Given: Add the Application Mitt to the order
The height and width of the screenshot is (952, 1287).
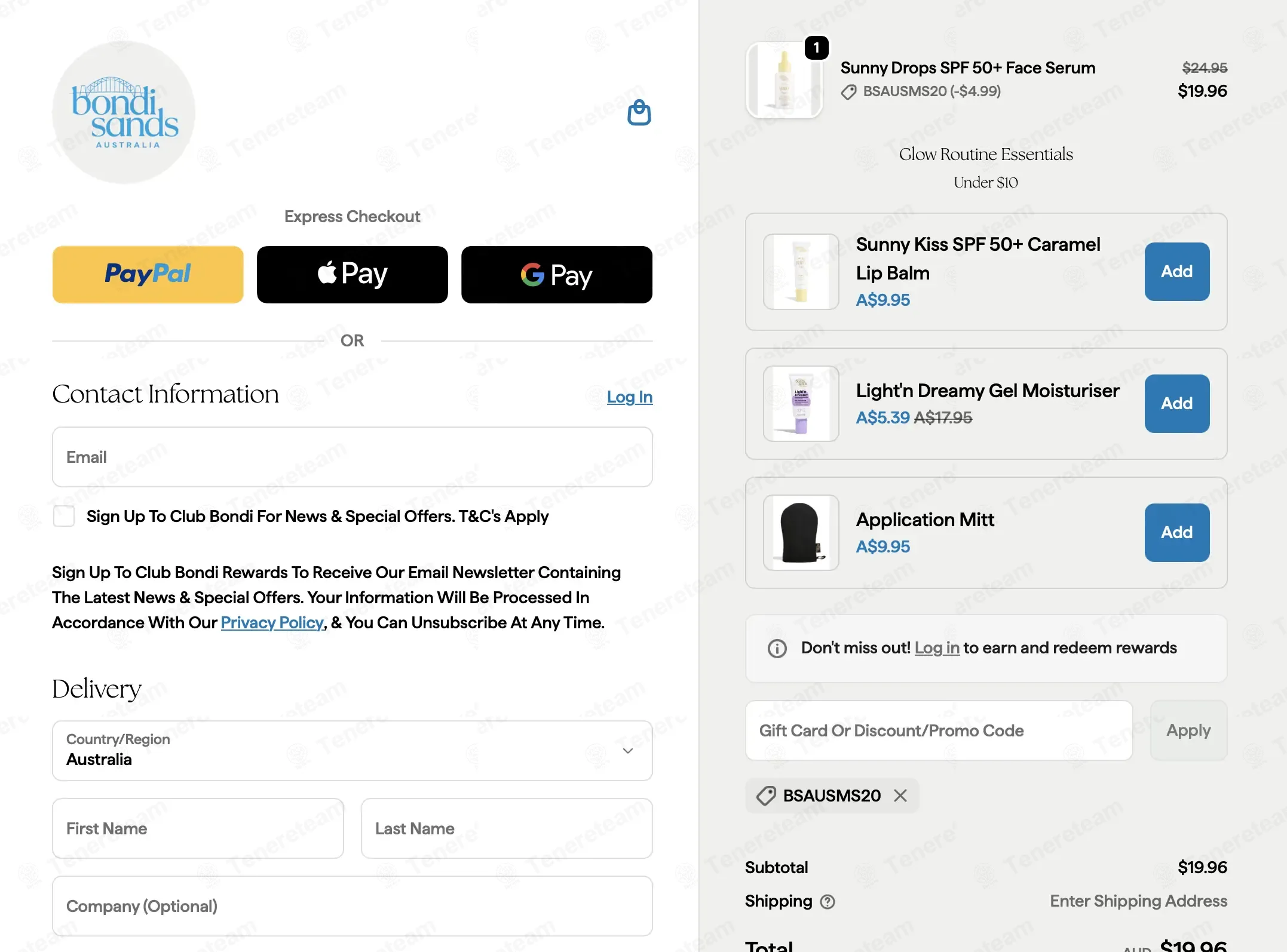Looking at the screenshot, I should click(x=1176, y=533).
